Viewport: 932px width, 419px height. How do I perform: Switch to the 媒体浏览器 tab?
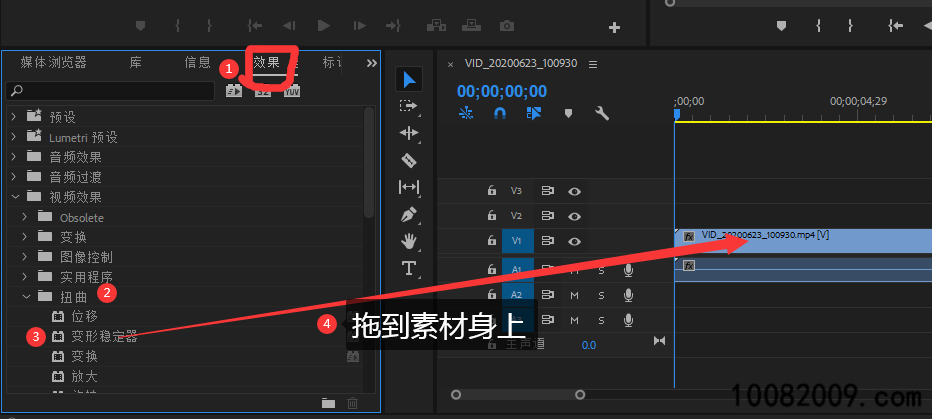pos(53,62)
